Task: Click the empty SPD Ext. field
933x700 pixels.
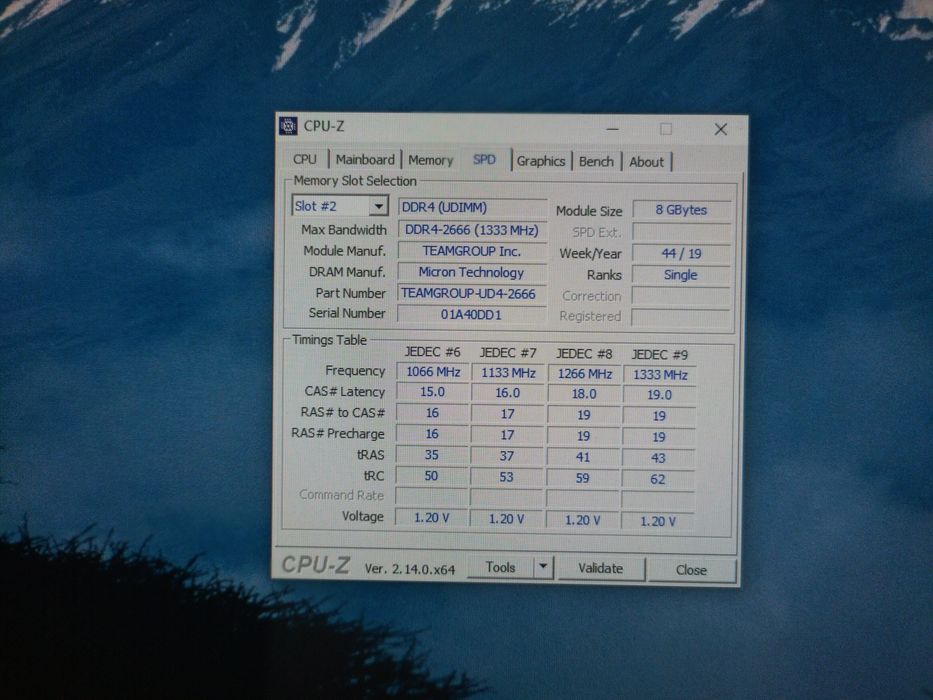Action: point(681,232)
